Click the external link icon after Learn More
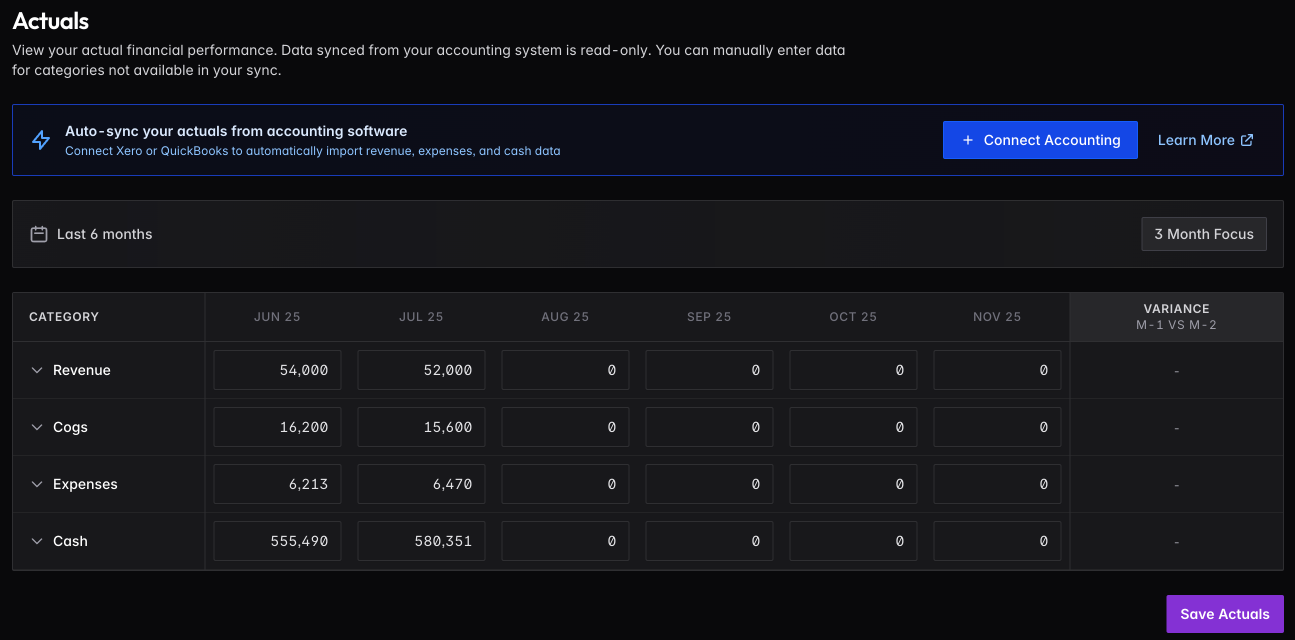The width and height of the screenshot is (1295, 640). [x=1247, y=140]
